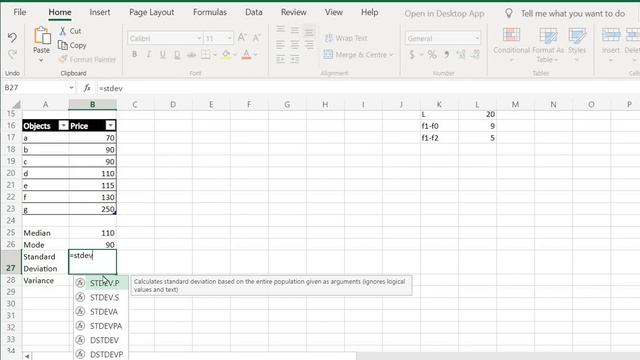Switch to the Page Layout tab
The width and height of the screenshot is (640, 360).
(151, 12)
